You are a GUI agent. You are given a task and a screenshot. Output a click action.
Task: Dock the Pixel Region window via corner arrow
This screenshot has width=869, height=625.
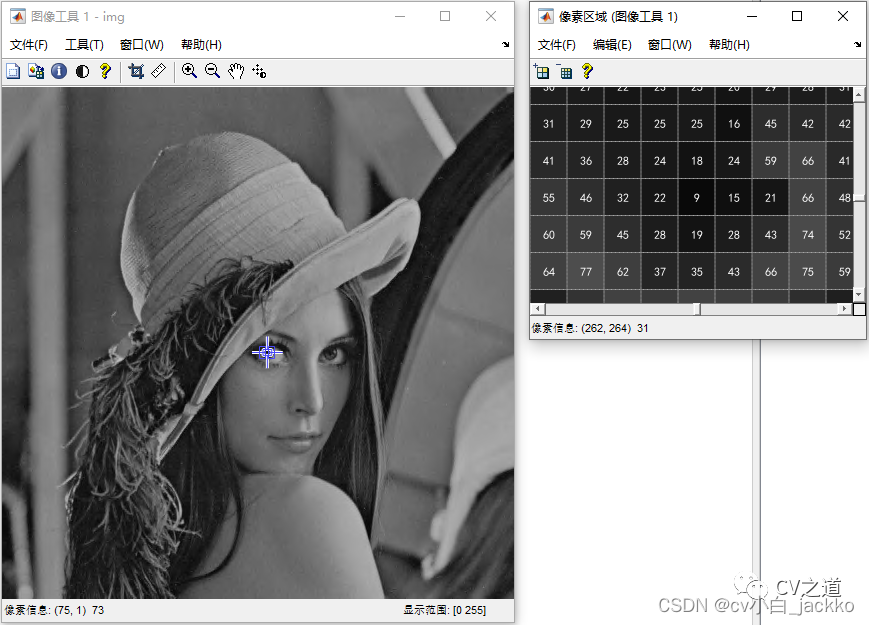tap(857, 44)
